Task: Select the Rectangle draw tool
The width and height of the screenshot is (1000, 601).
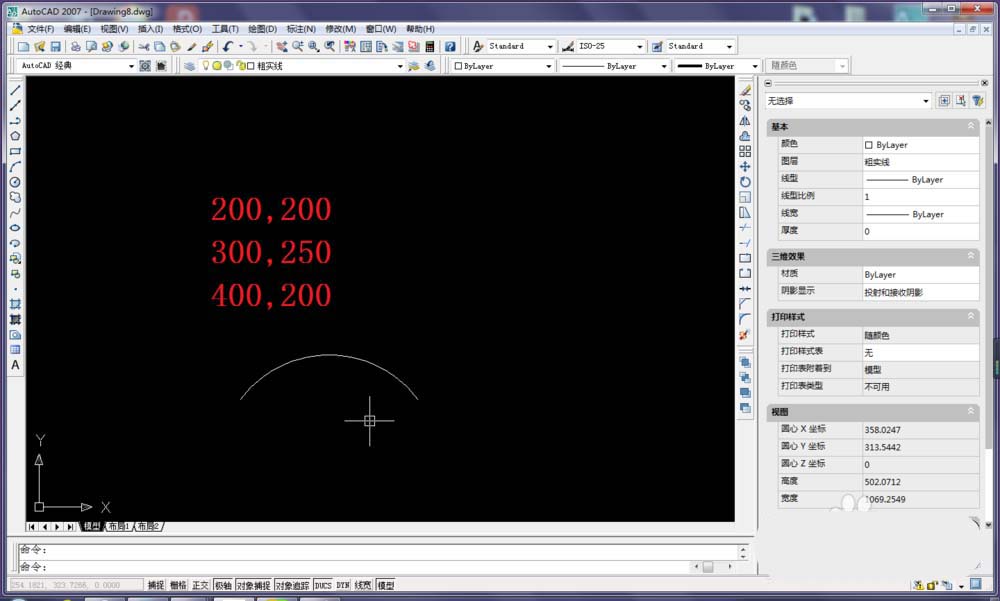Action: [15, 152]
